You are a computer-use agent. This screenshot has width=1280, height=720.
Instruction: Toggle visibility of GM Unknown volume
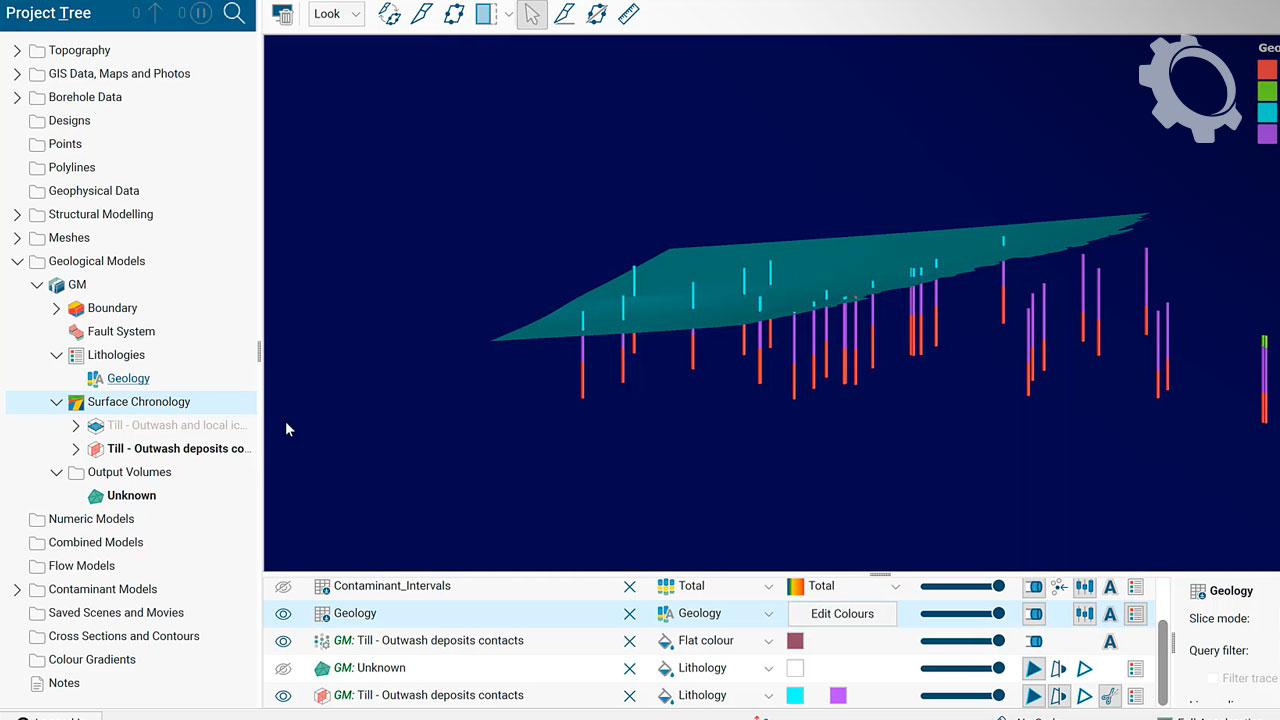[x=283, y=668]
